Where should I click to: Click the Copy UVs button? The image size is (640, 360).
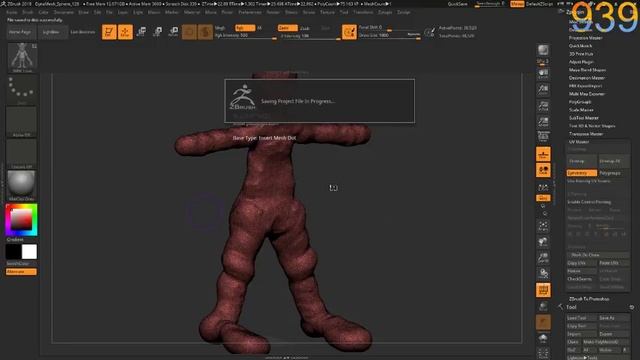tap(582, 263)
